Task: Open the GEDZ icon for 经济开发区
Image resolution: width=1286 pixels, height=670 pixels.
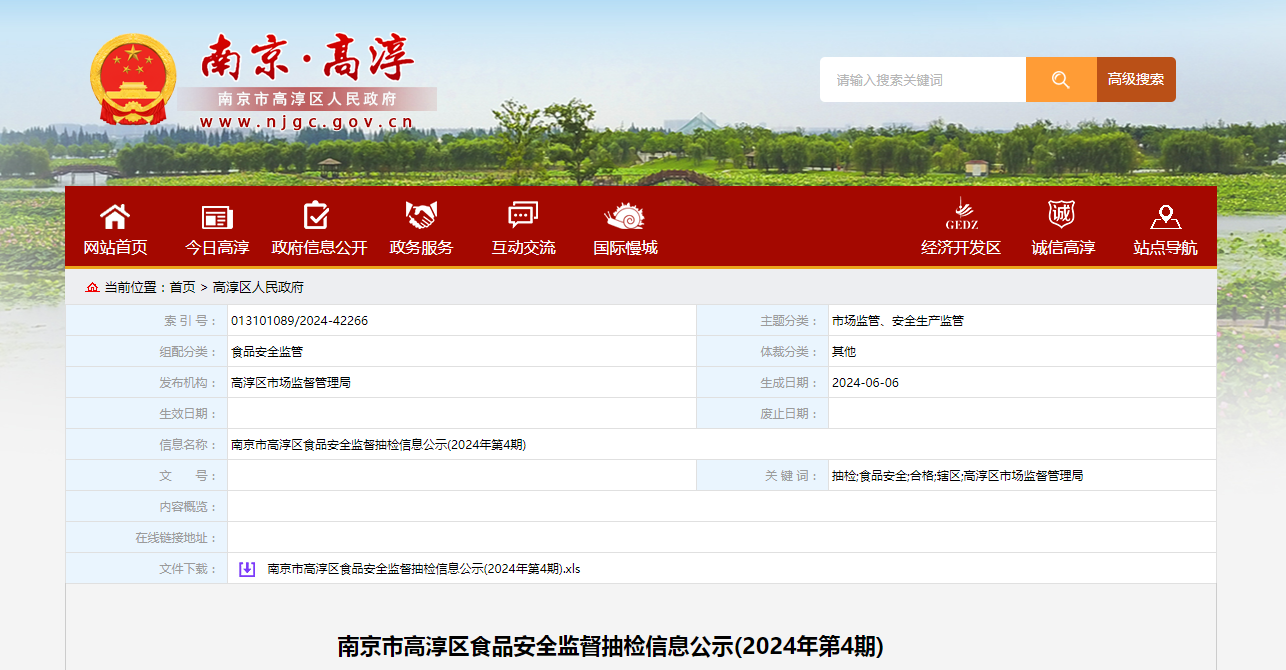Action: 961,214
